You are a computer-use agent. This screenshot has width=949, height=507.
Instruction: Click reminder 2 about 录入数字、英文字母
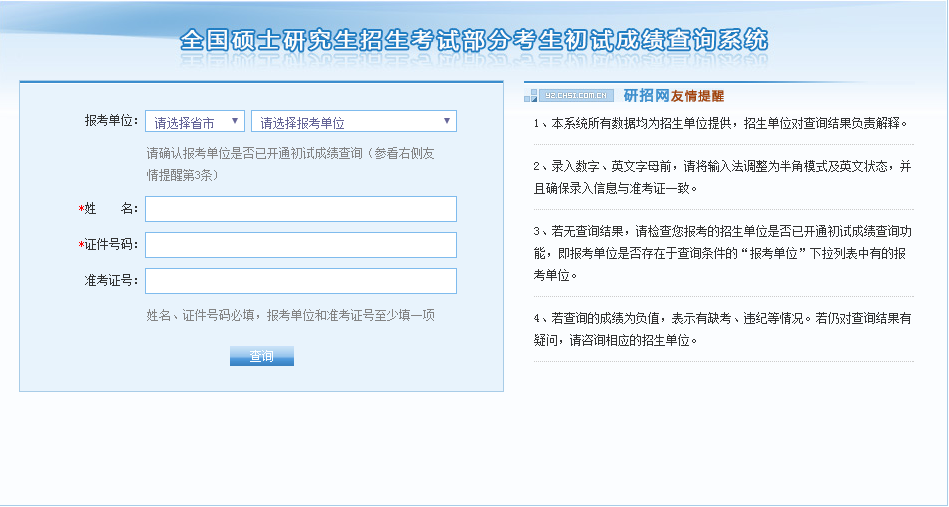click(720, 176)
